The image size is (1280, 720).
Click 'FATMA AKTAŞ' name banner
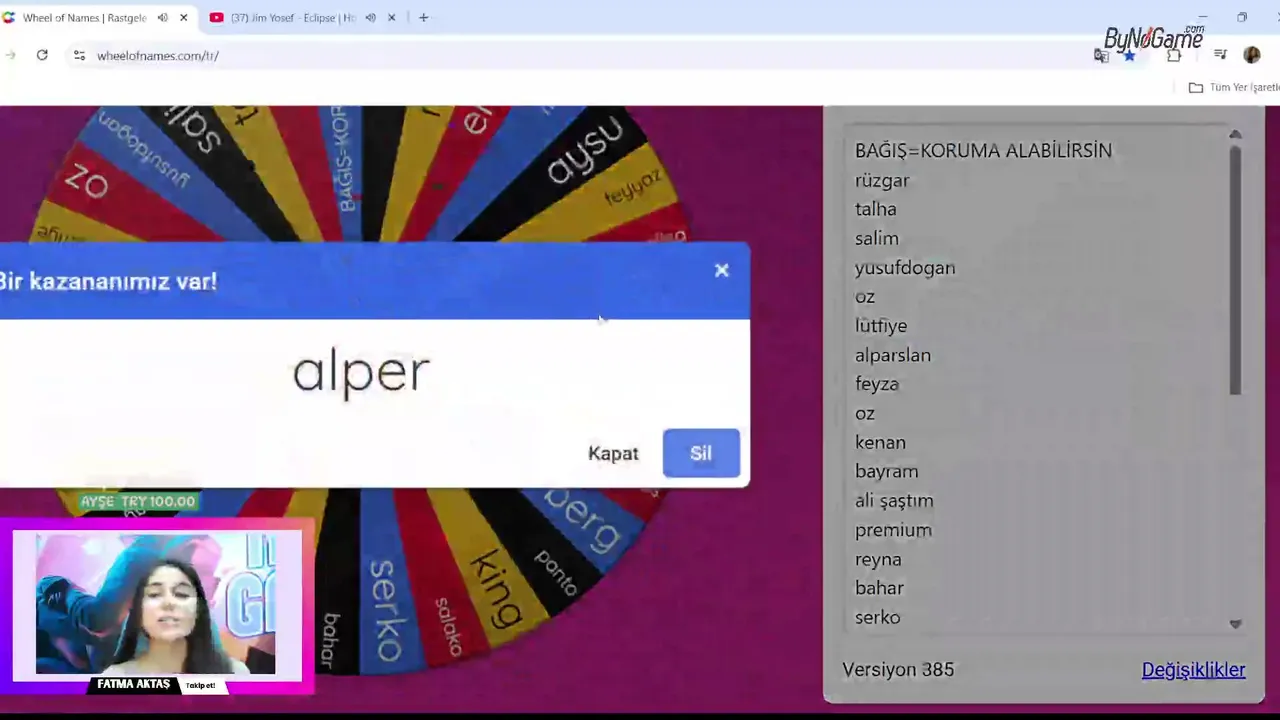pos(134,685)
